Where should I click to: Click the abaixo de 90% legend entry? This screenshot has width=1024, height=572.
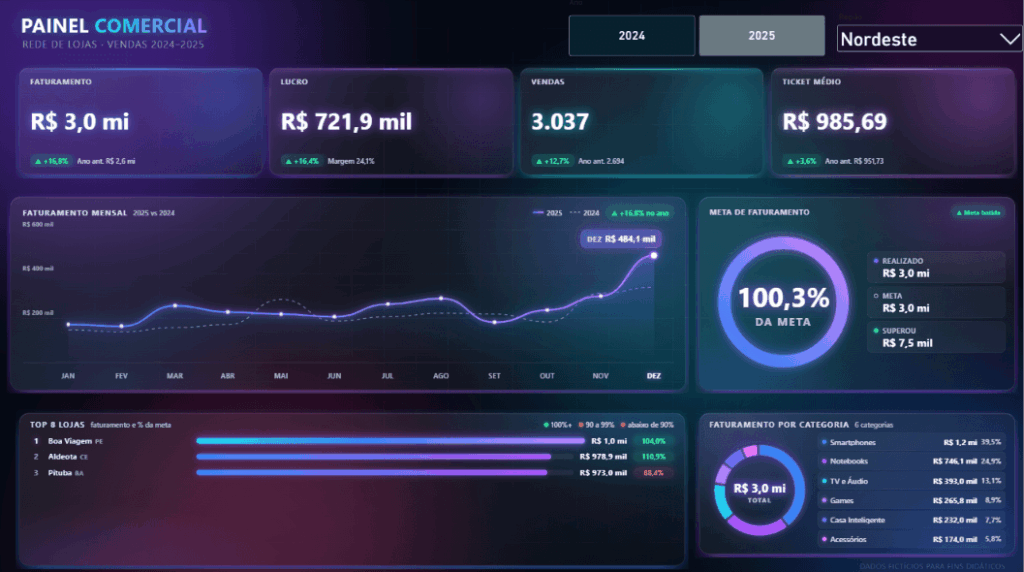[x=647, y=425]
